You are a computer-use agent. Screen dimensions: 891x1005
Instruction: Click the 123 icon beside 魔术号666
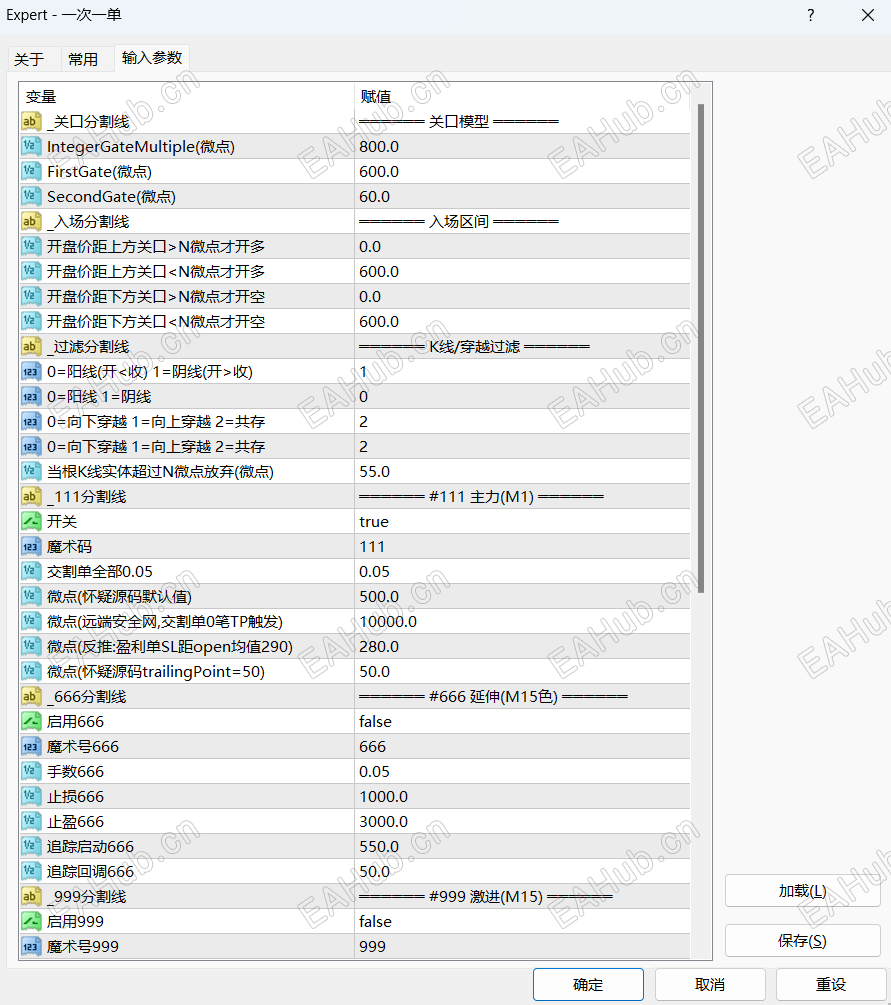coord(29,746)
